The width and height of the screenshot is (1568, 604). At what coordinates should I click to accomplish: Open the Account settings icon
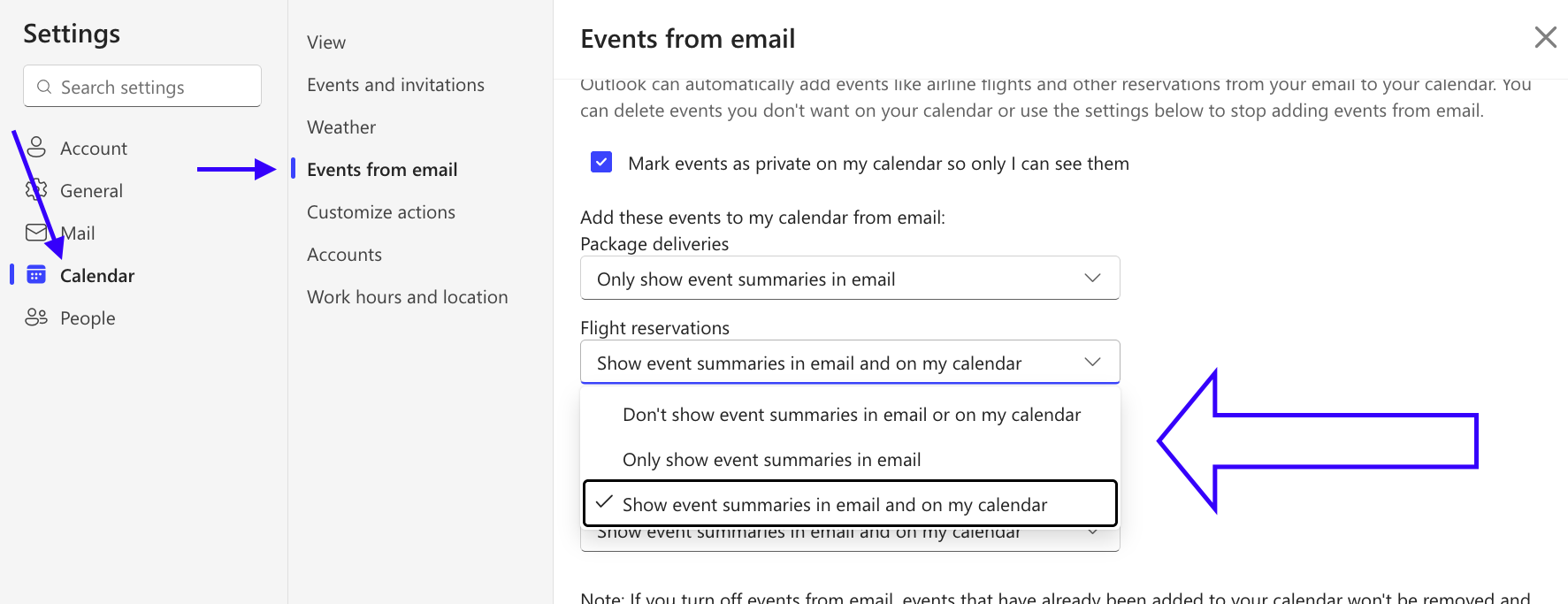[36, 148]
